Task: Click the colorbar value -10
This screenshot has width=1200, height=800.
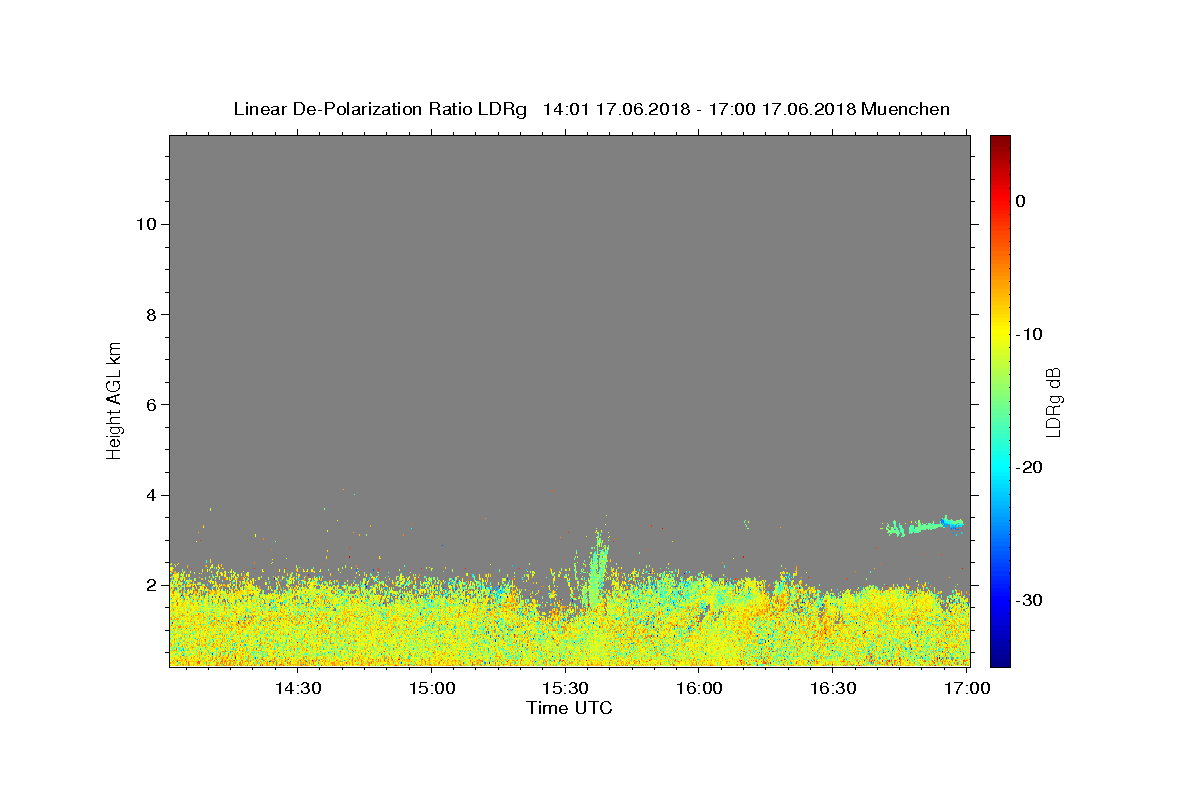Action: [1029, 334]
